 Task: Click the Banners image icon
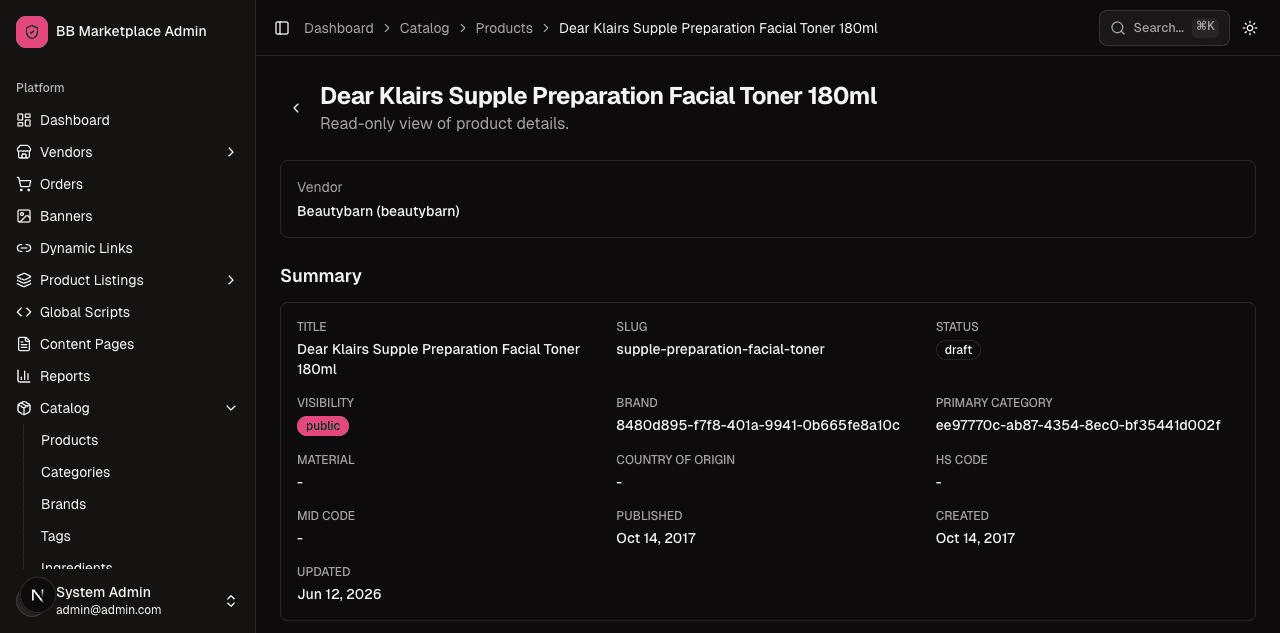click(x=24, y=216)
